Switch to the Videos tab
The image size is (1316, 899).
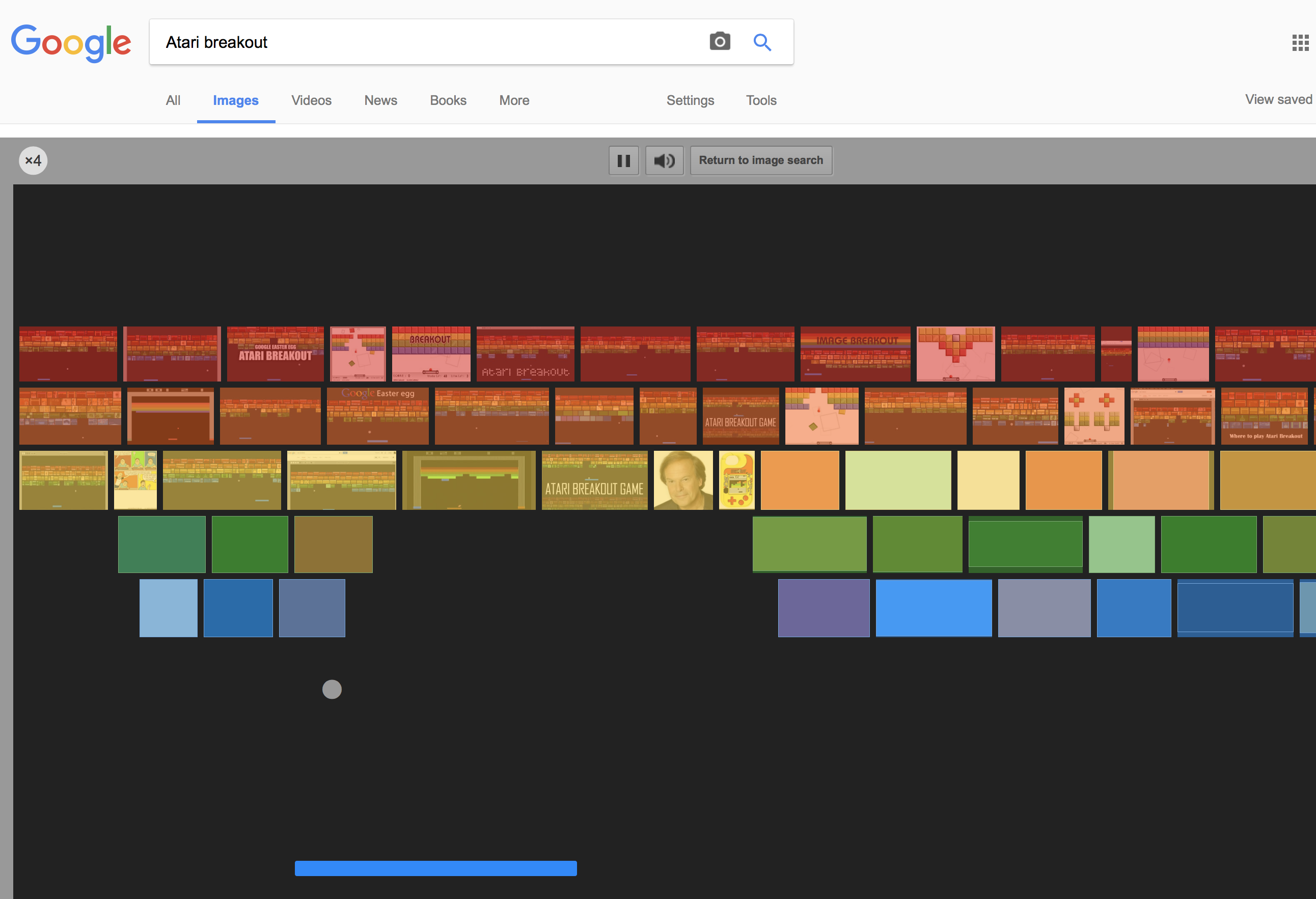[x=311, y=100]
